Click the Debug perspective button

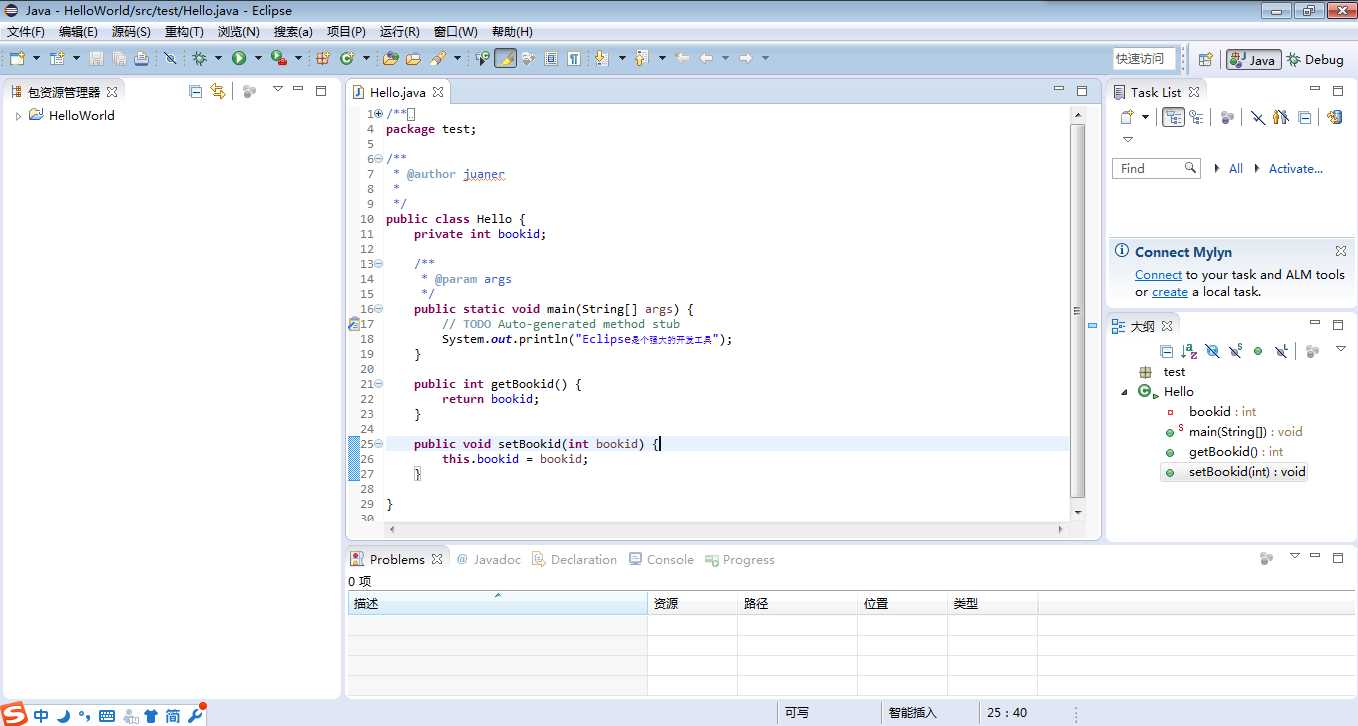click(x=1315, y=59)
